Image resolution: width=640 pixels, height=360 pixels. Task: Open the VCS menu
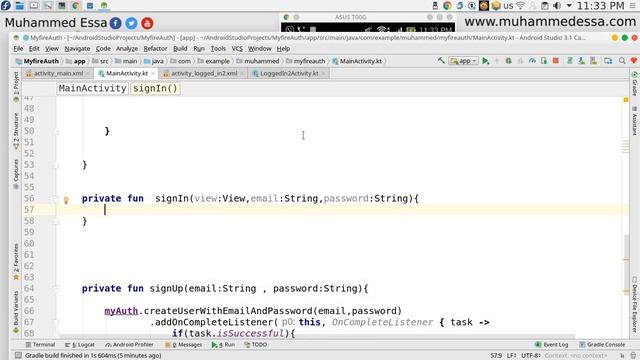pos(237,49)
